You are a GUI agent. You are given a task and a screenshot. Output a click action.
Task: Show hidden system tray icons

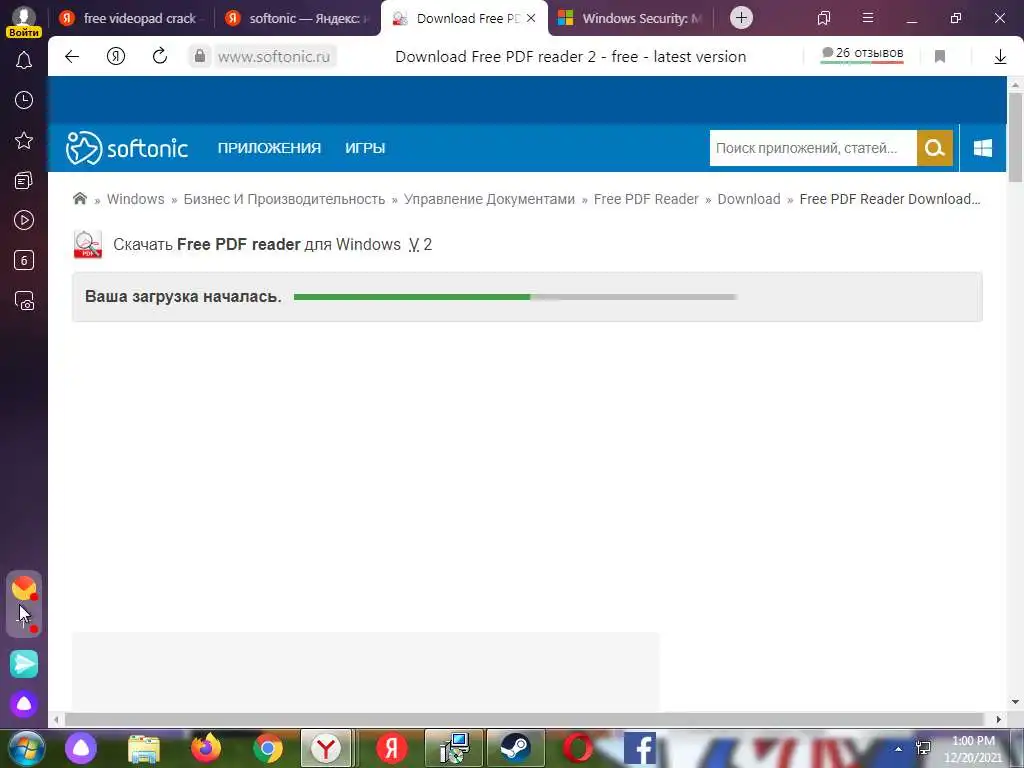898,749
